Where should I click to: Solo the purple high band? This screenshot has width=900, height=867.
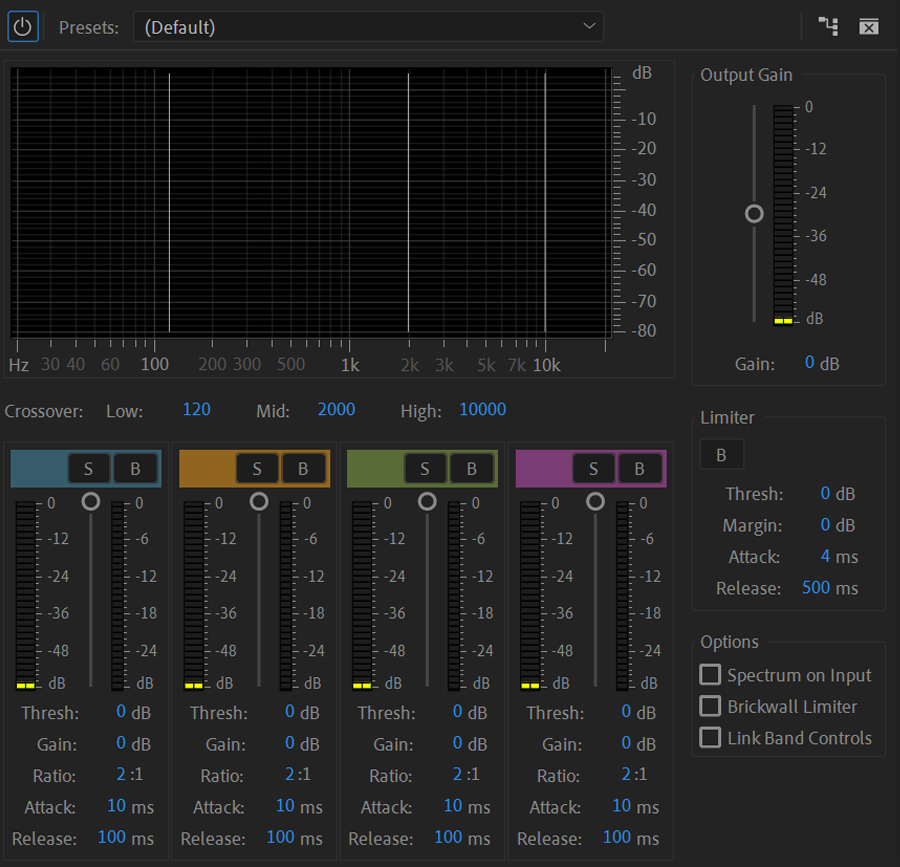pyautogui.click(x=594, y=468)
